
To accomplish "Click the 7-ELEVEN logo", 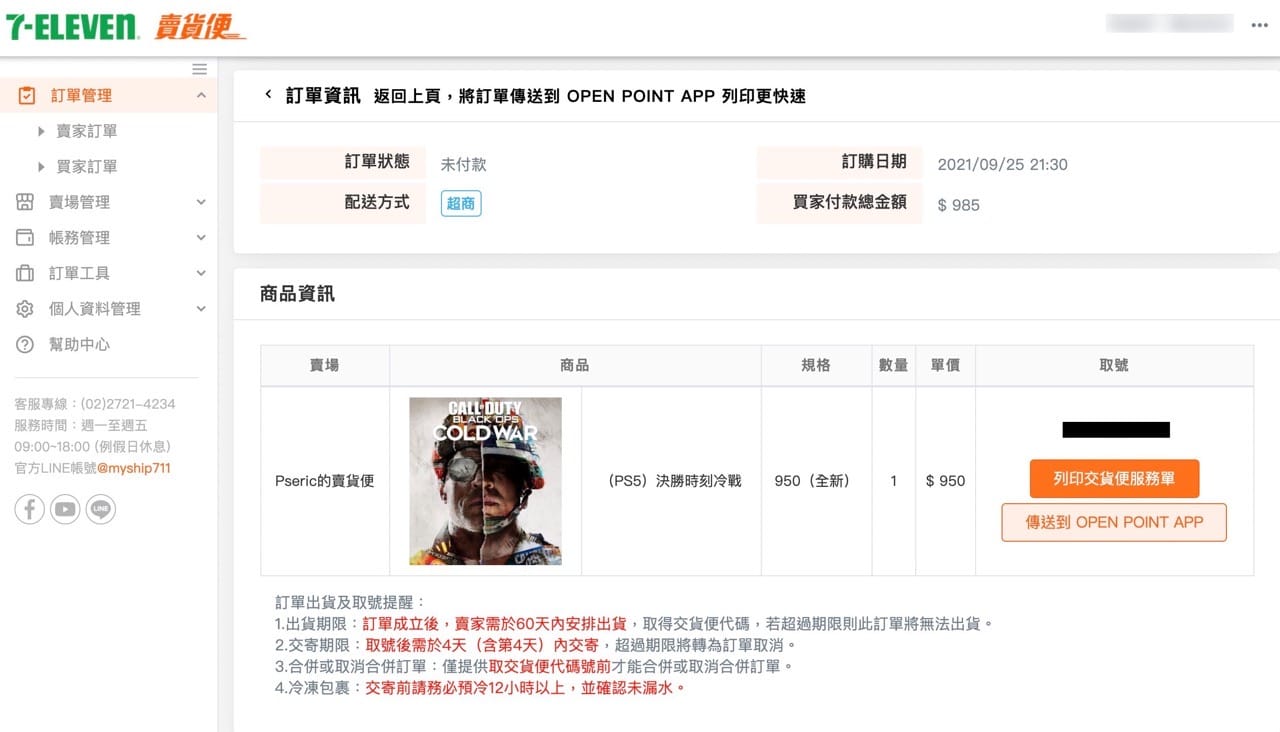I will [x=72, y=27].
